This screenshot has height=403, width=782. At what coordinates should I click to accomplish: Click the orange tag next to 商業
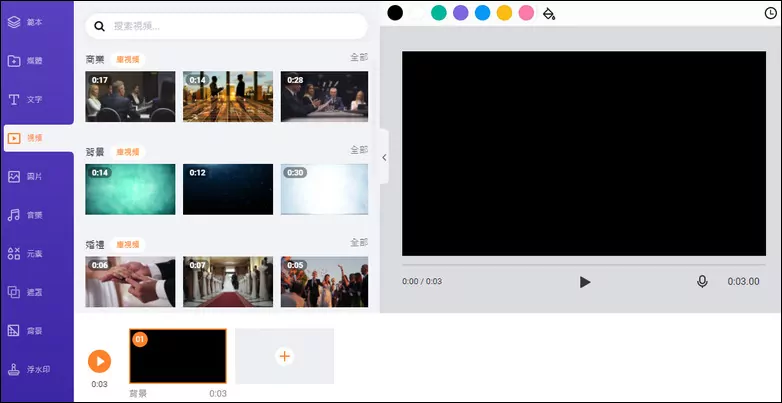(x=128, y=60)
